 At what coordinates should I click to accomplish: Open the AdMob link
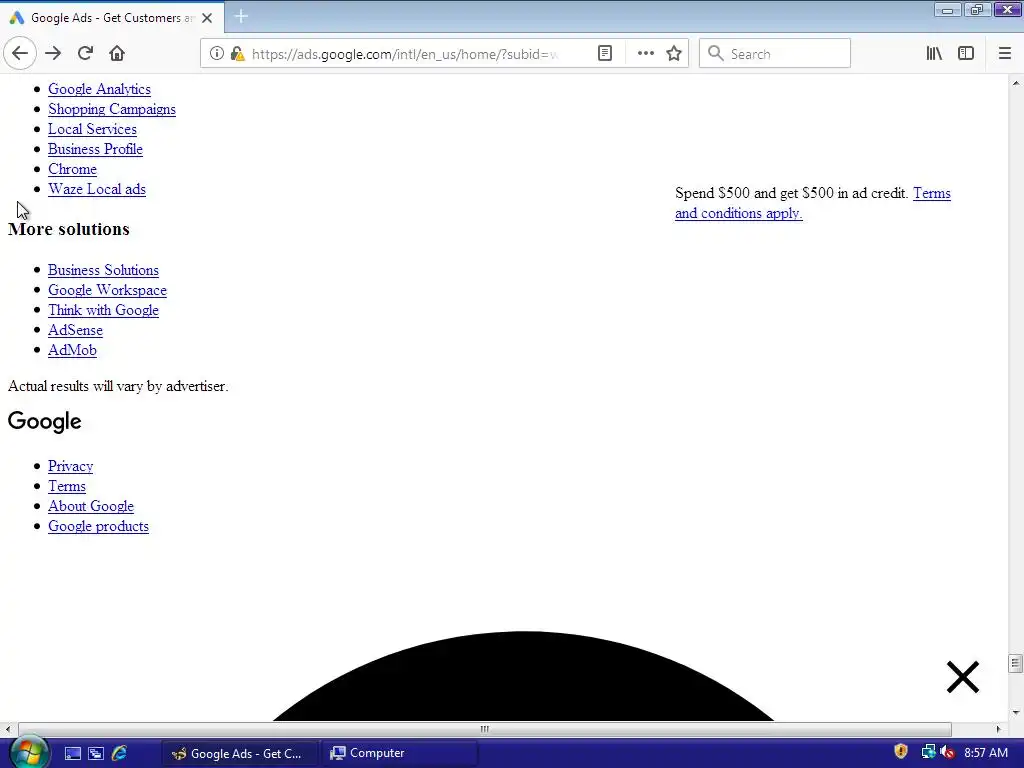72,350
